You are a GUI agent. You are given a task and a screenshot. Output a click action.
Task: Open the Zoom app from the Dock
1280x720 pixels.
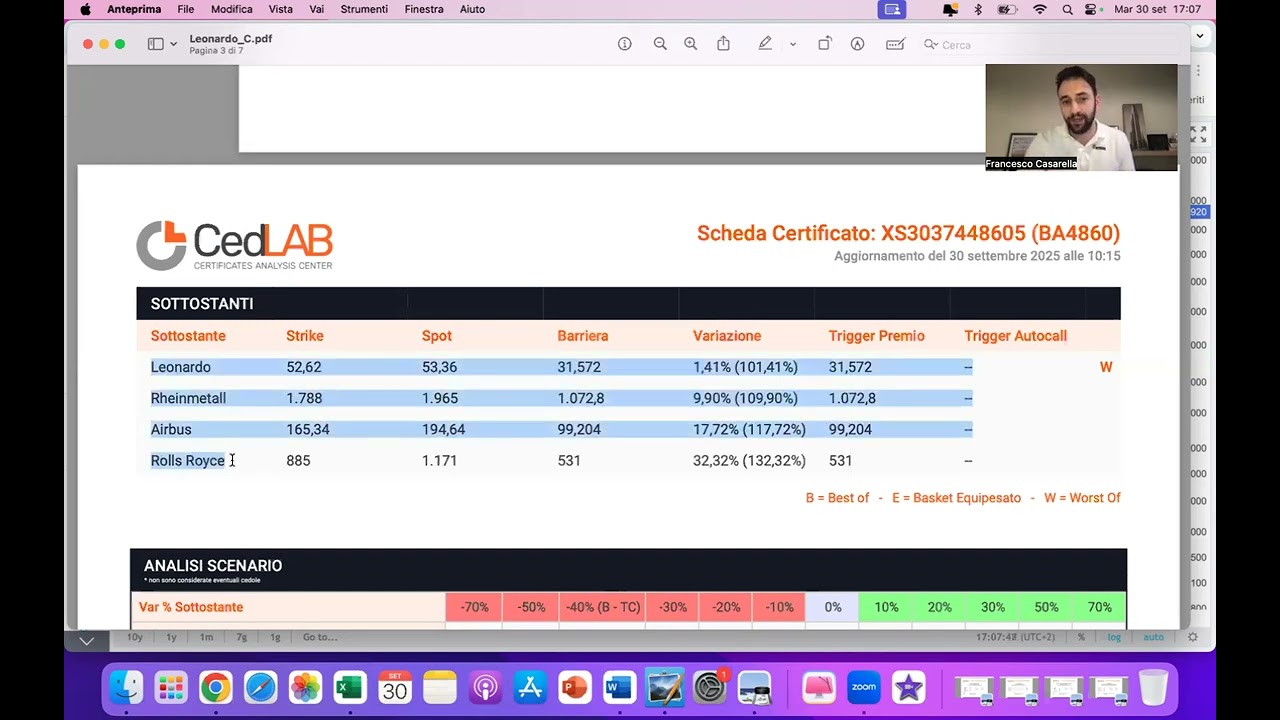point(863,688)
